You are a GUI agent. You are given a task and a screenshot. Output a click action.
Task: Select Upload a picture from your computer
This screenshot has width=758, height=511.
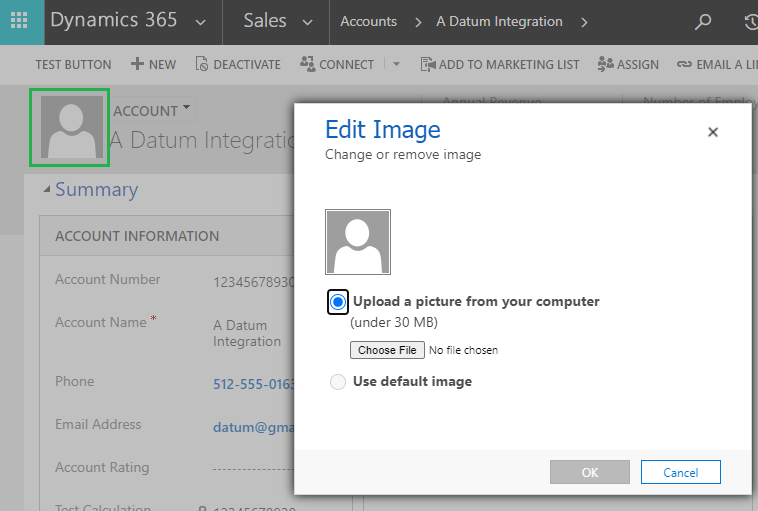(x=338, y=302)
